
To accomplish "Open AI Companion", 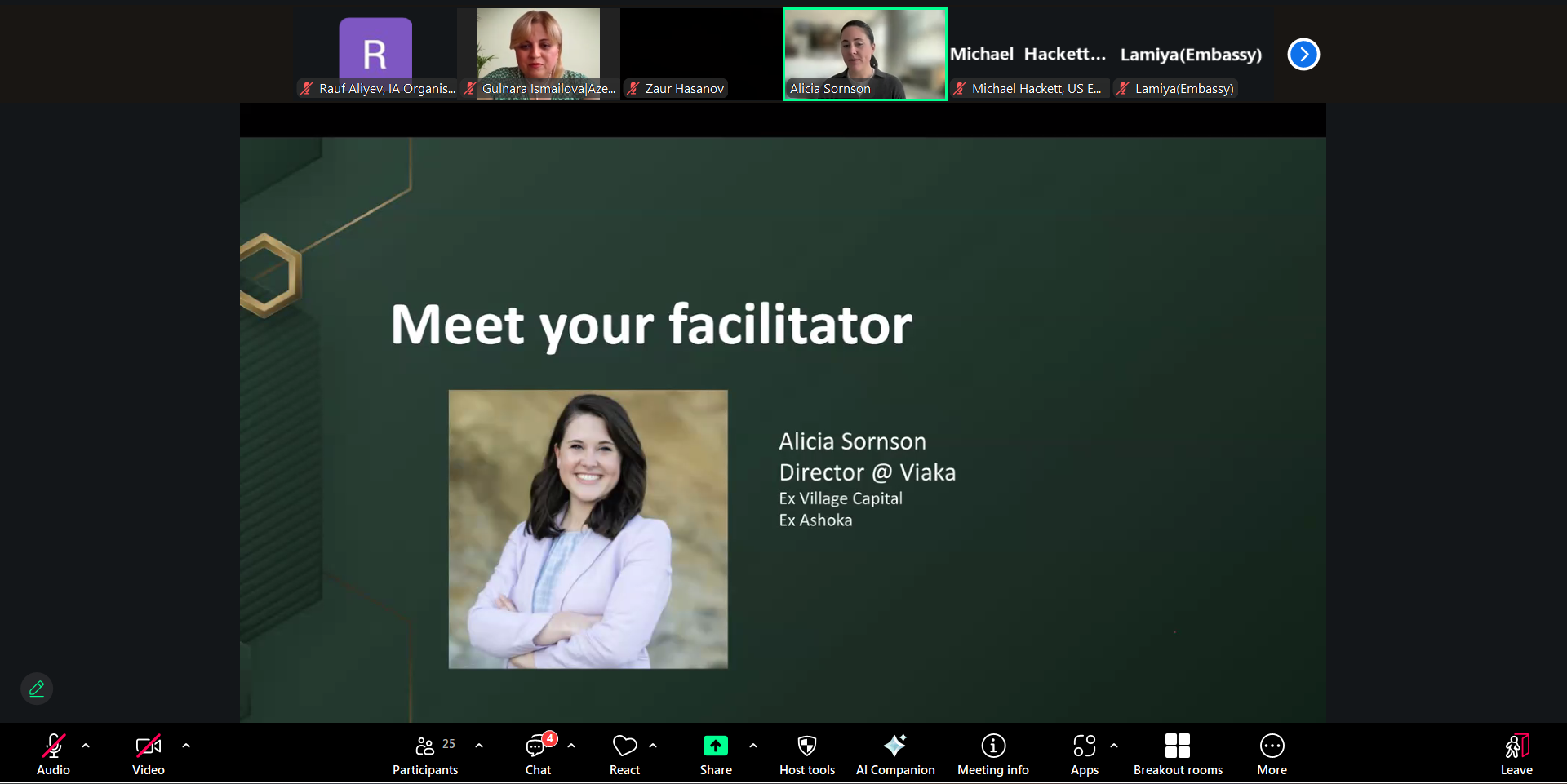I will 895,754.
